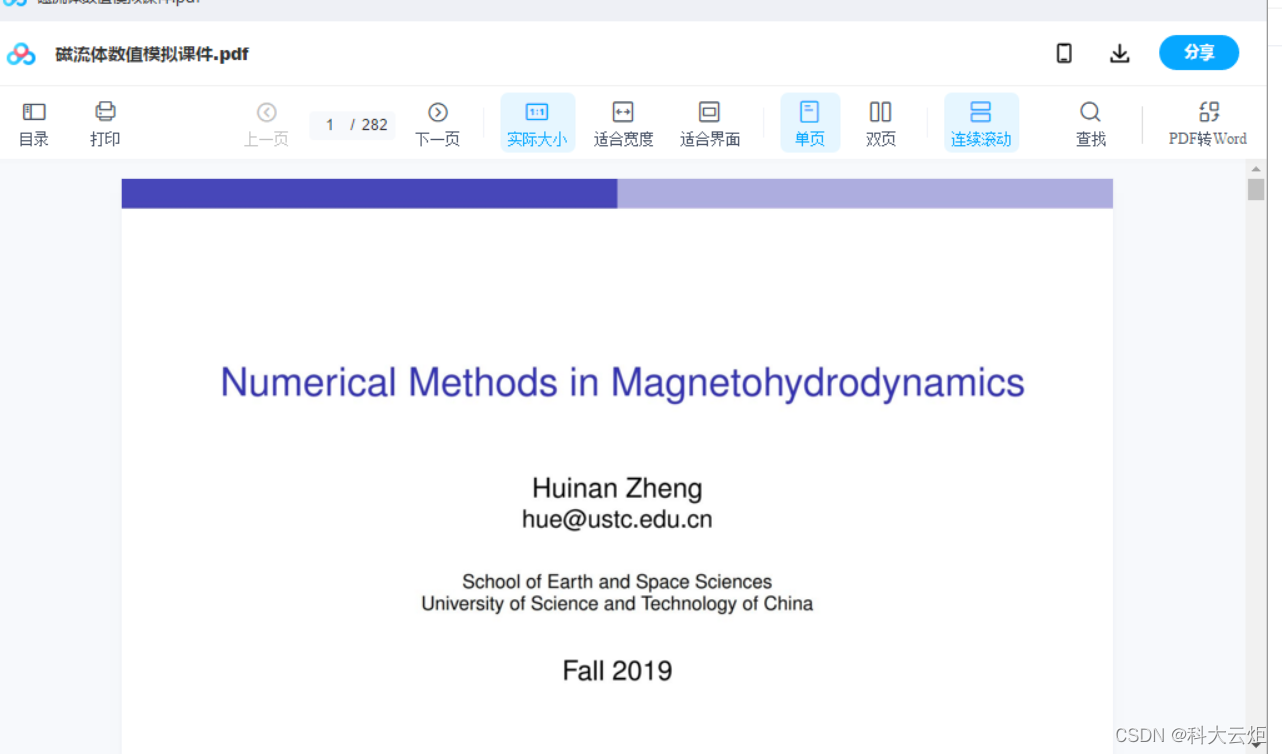
Task: Click the page number input field
Action: point(330,125)
